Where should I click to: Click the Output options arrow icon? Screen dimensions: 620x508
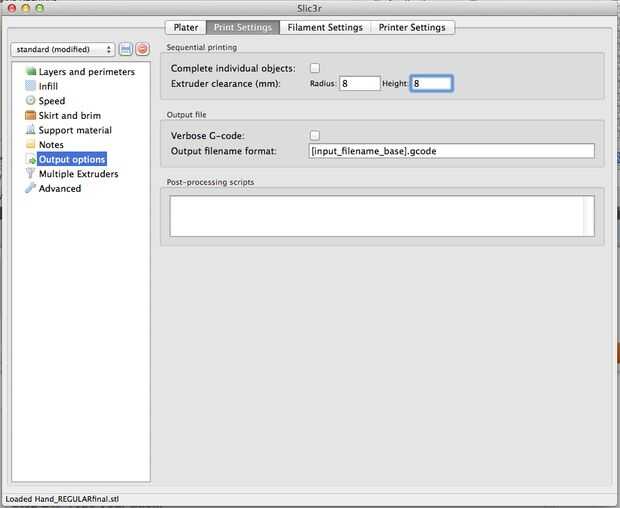(x=30, y=159)
